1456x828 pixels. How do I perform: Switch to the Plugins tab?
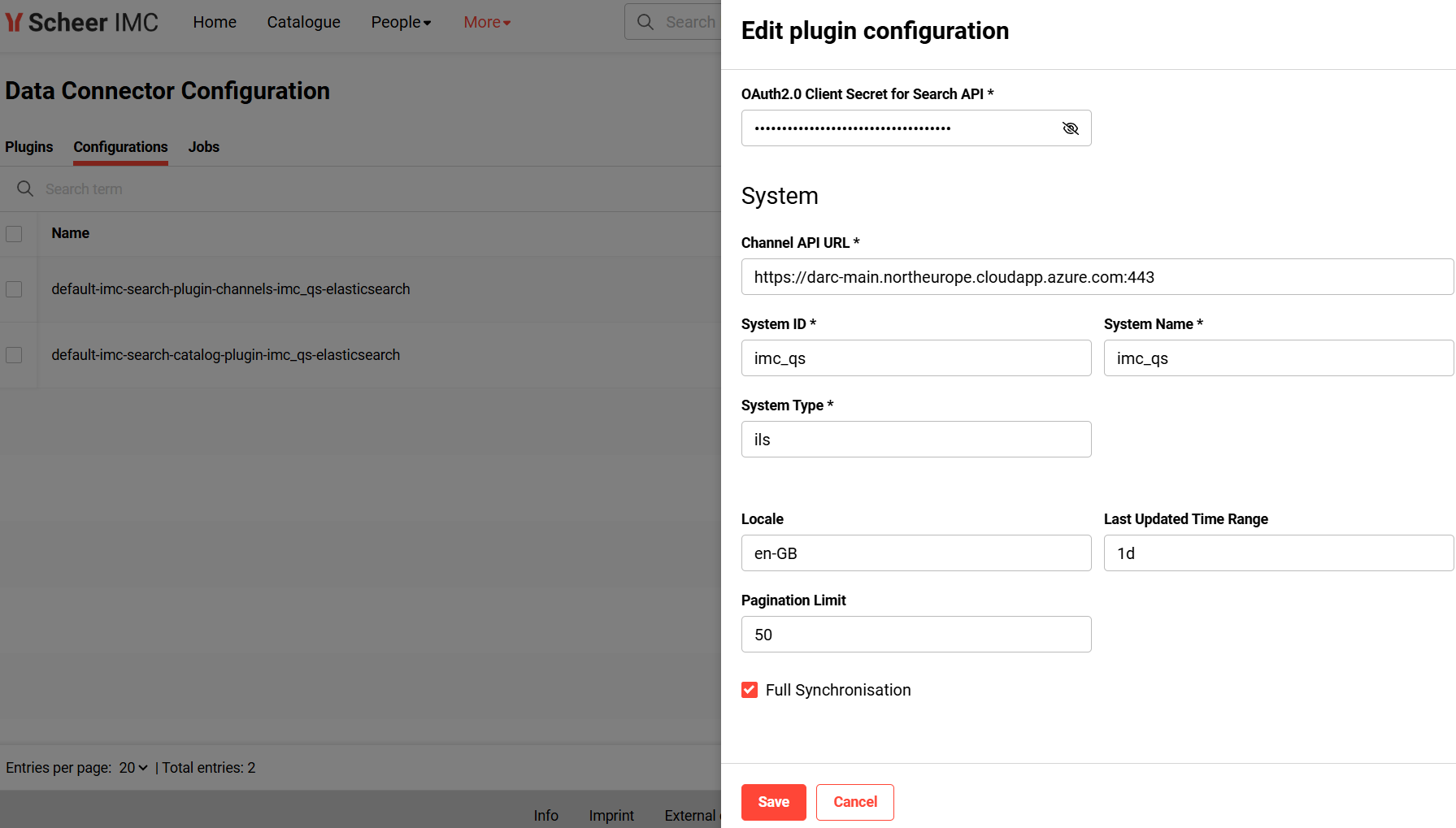(x=29, y=147)
